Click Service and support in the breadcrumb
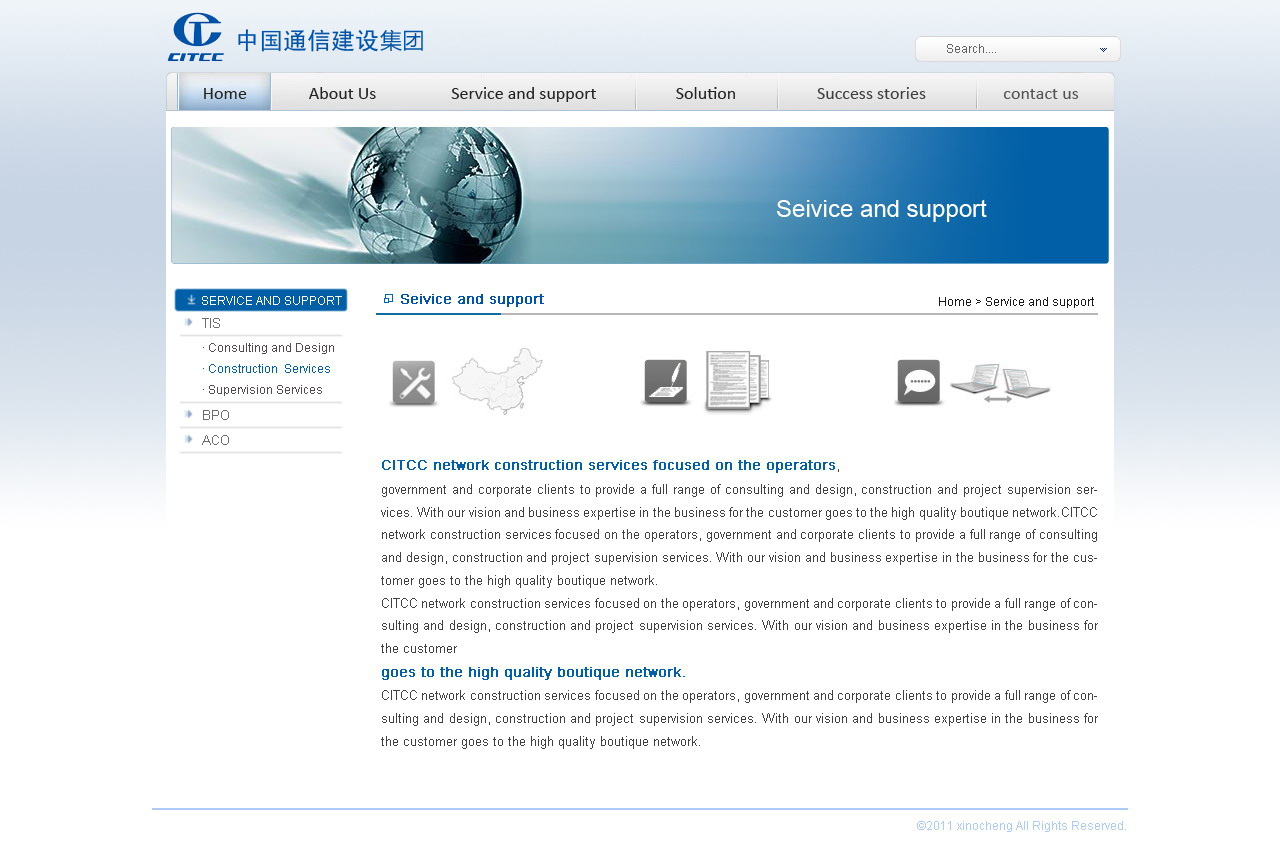The image size is (1280, 866). coord(1040,302)
